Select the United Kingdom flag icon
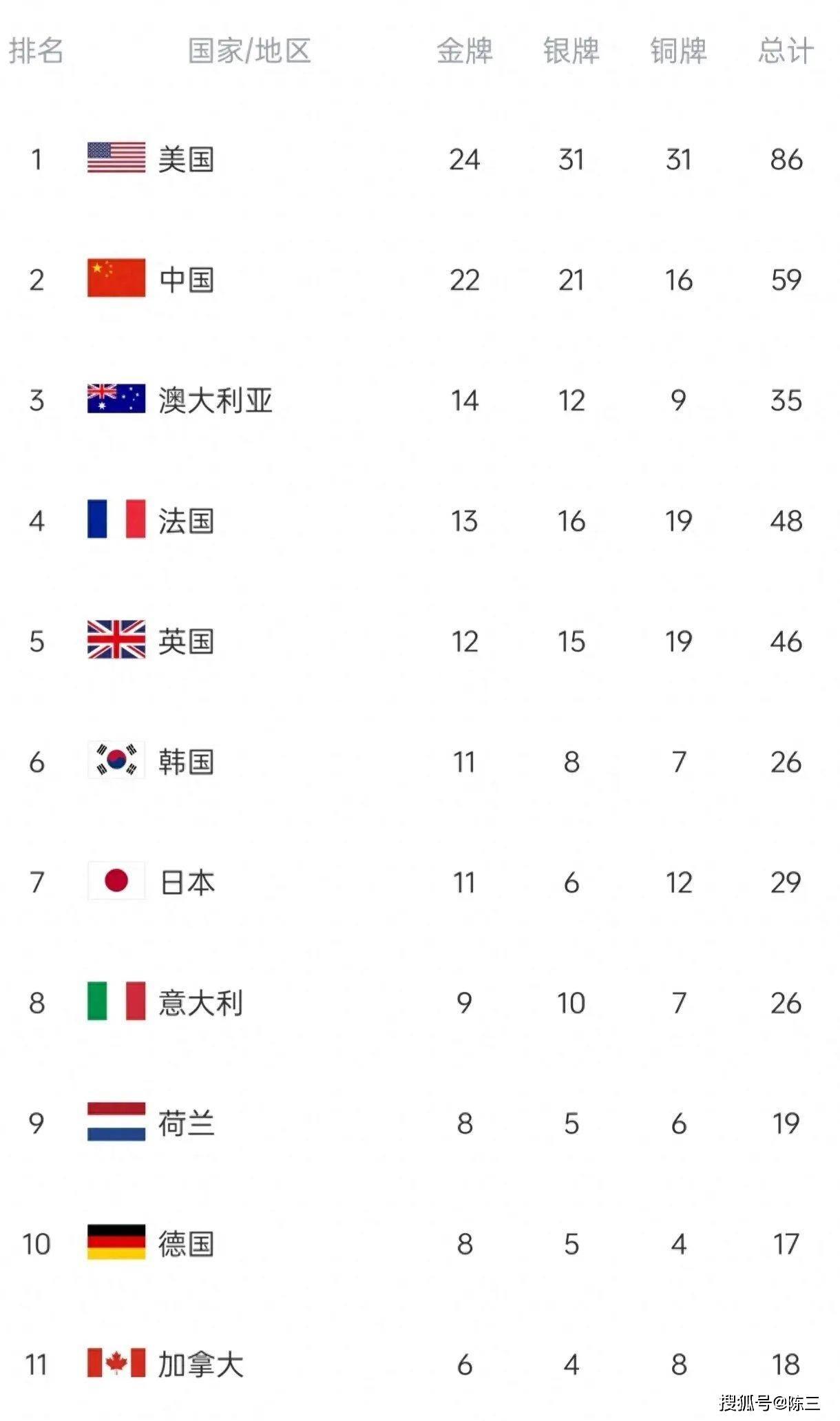The height and width of the screenshot is (1421, 840). click(x=116, y=639)
